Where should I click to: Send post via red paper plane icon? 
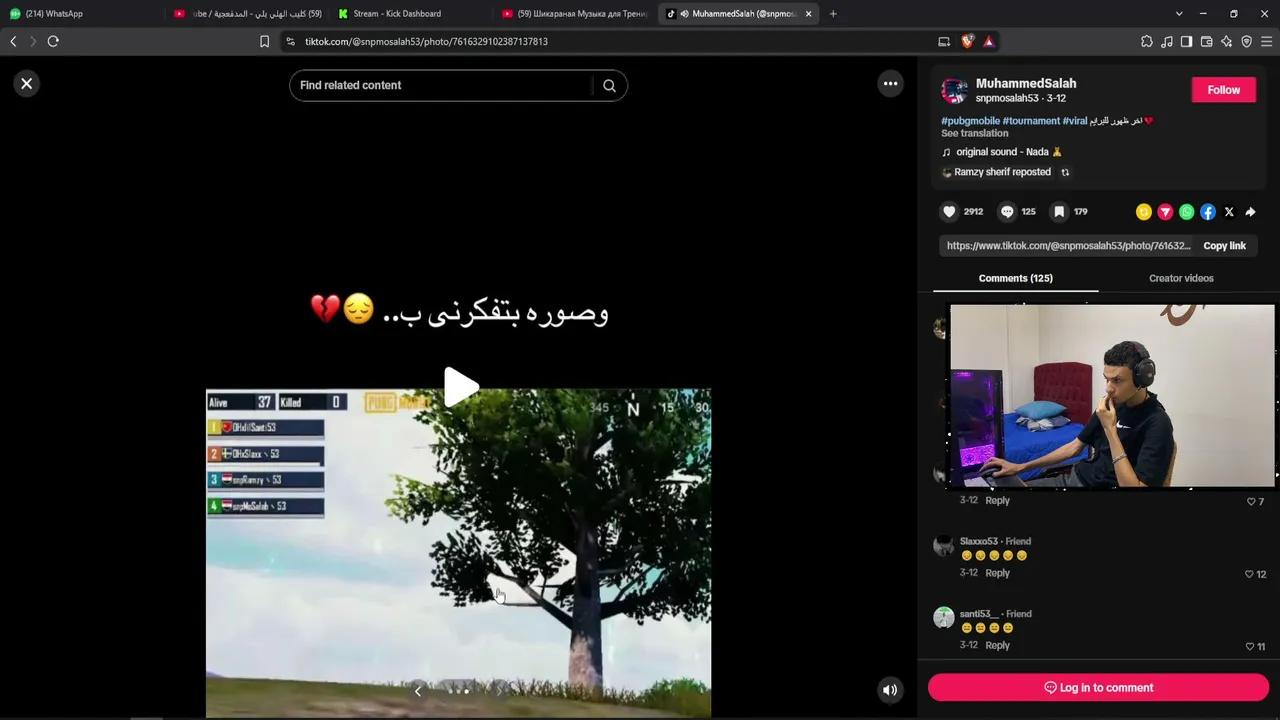1165,212
